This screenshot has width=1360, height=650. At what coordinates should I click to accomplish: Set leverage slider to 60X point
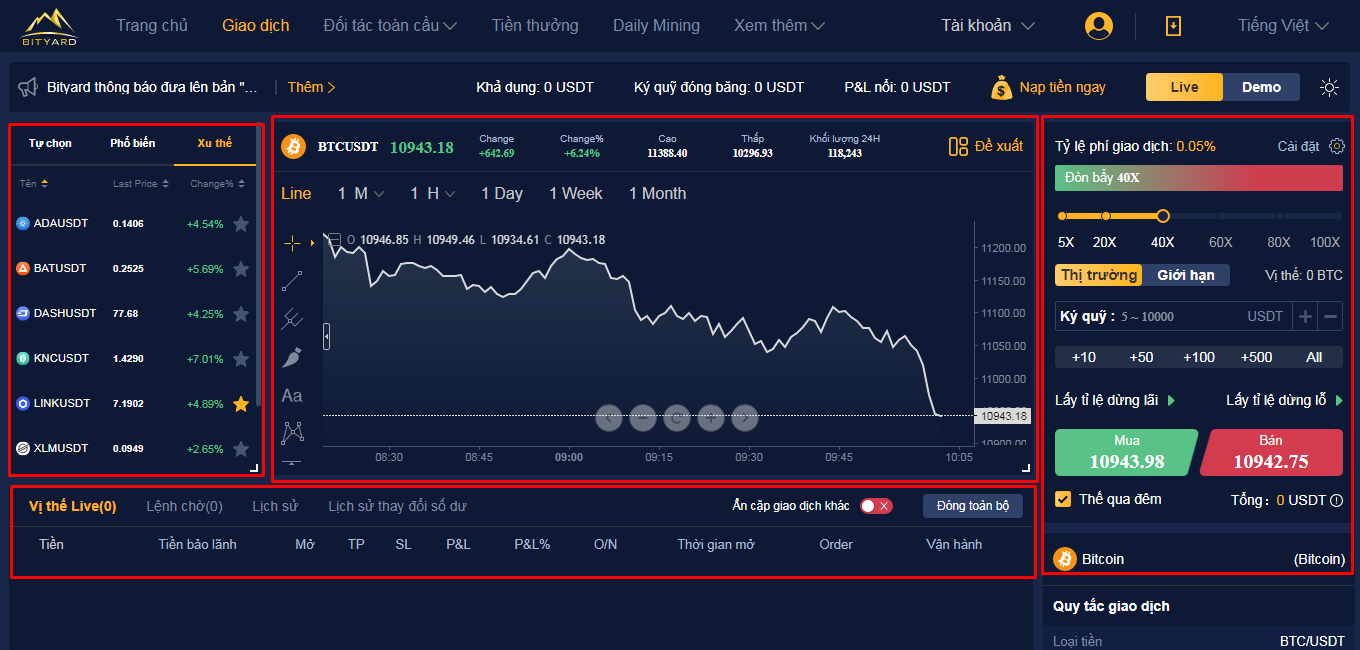pyautogui.click(x=1221, y=215)
